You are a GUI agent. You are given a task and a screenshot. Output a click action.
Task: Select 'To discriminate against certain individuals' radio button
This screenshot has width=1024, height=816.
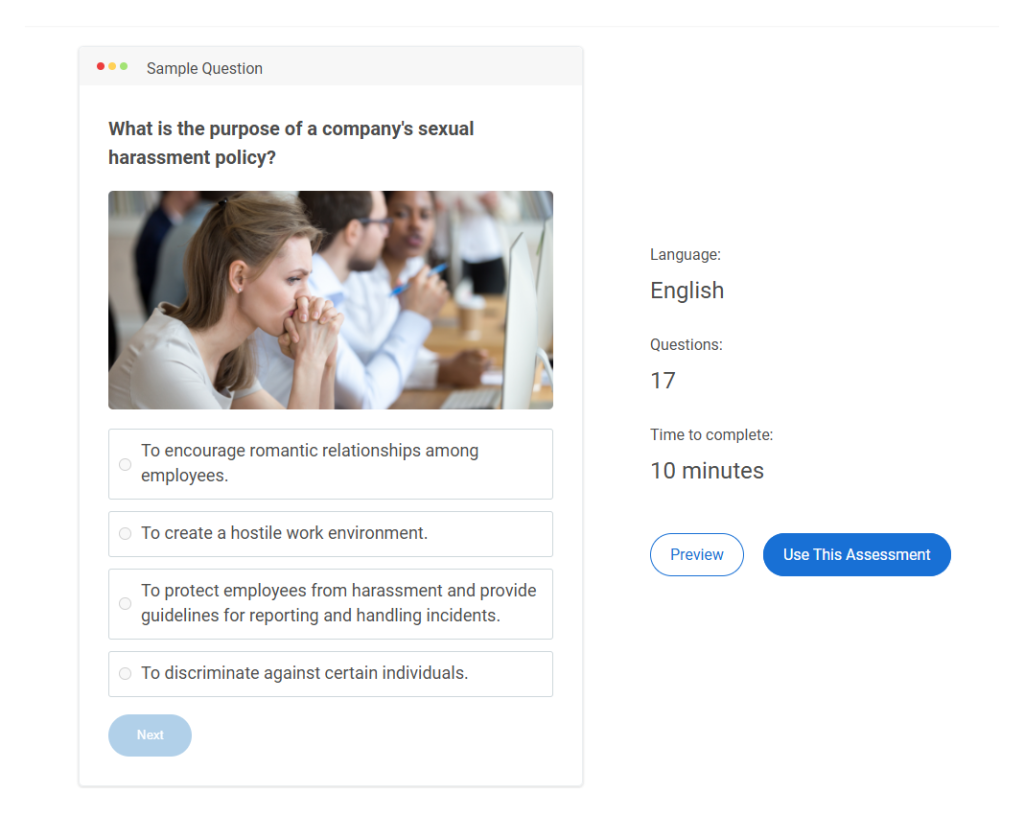125,674
